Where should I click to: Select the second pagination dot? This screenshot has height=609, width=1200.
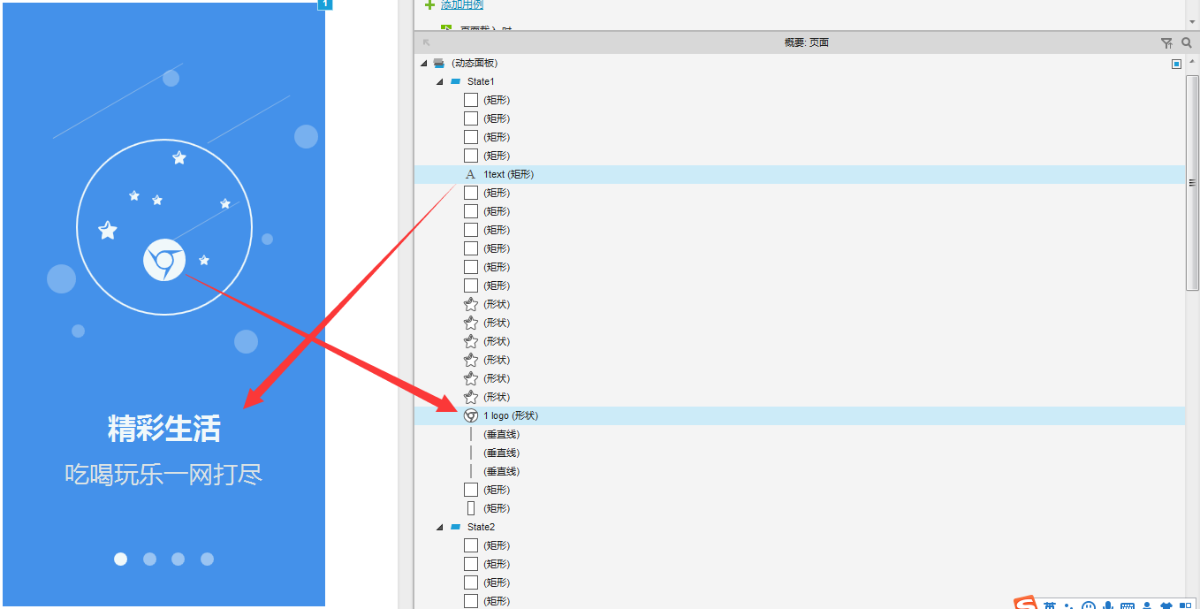click(x=150, y=559)
